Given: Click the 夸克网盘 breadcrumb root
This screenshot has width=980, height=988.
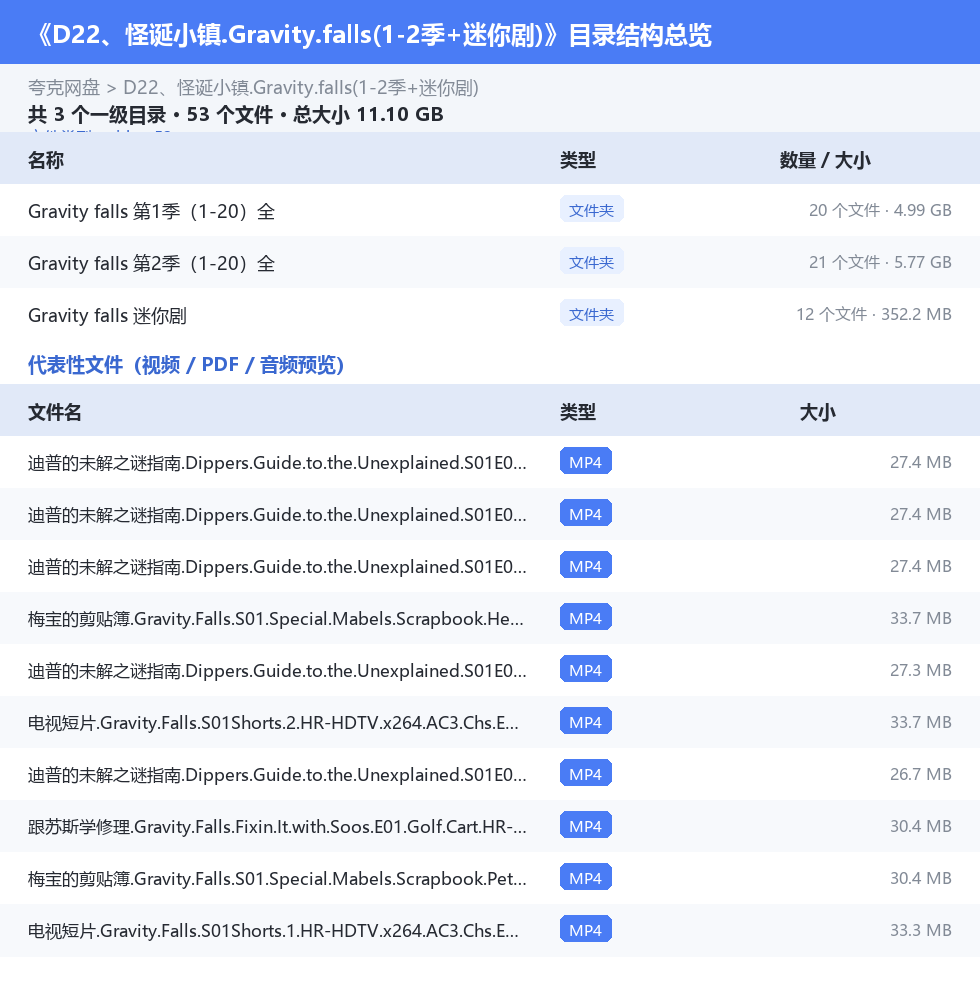Looking at the screenshot, I should (x=64, y=88).
